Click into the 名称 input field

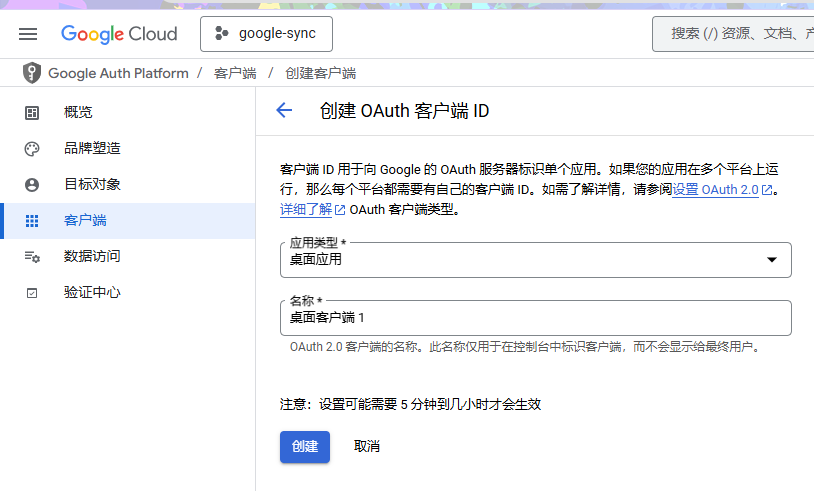point(536,318)
